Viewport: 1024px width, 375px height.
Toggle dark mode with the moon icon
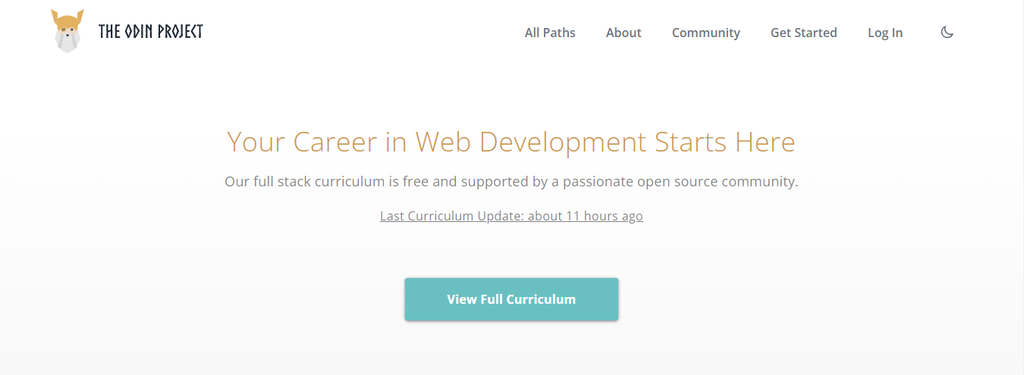pos(947,33)
